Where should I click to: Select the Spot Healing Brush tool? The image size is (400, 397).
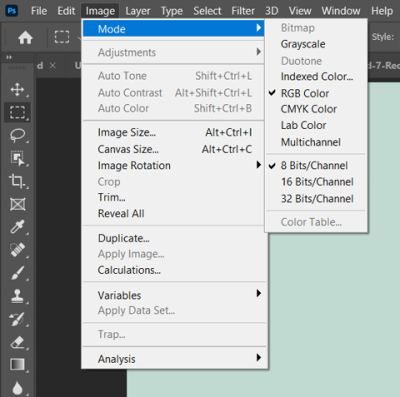point(17,250)
